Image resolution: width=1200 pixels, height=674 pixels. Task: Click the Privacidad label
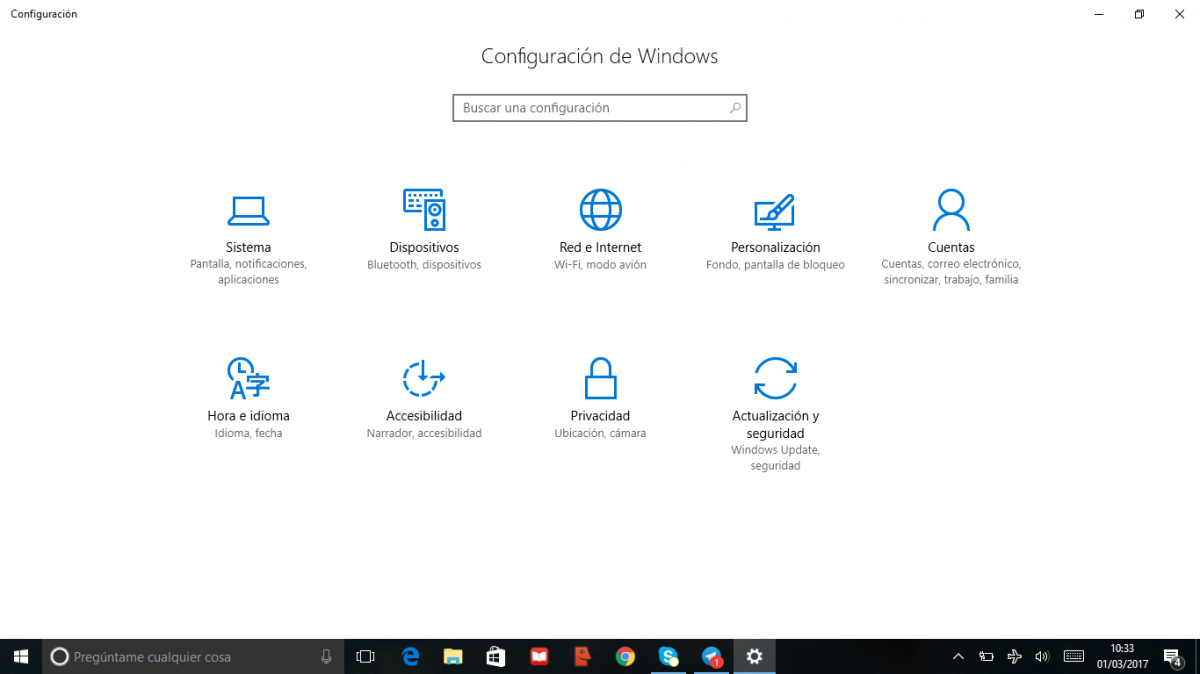coord(600,416)
